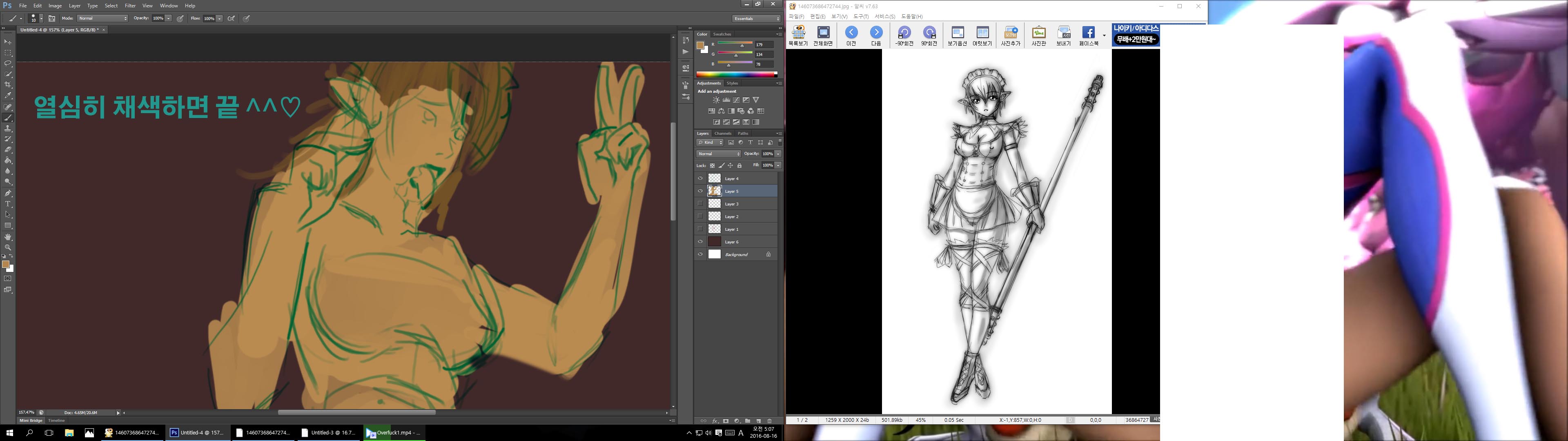Select the Dodge tool

pyautogui.click(x=8, y=182)
